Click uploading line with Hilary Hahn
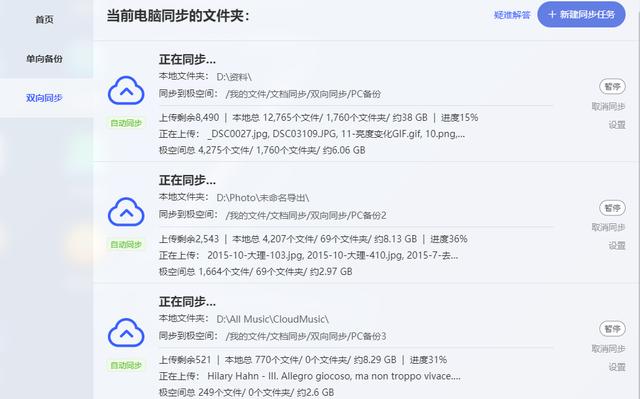 [x=310, y=376]
